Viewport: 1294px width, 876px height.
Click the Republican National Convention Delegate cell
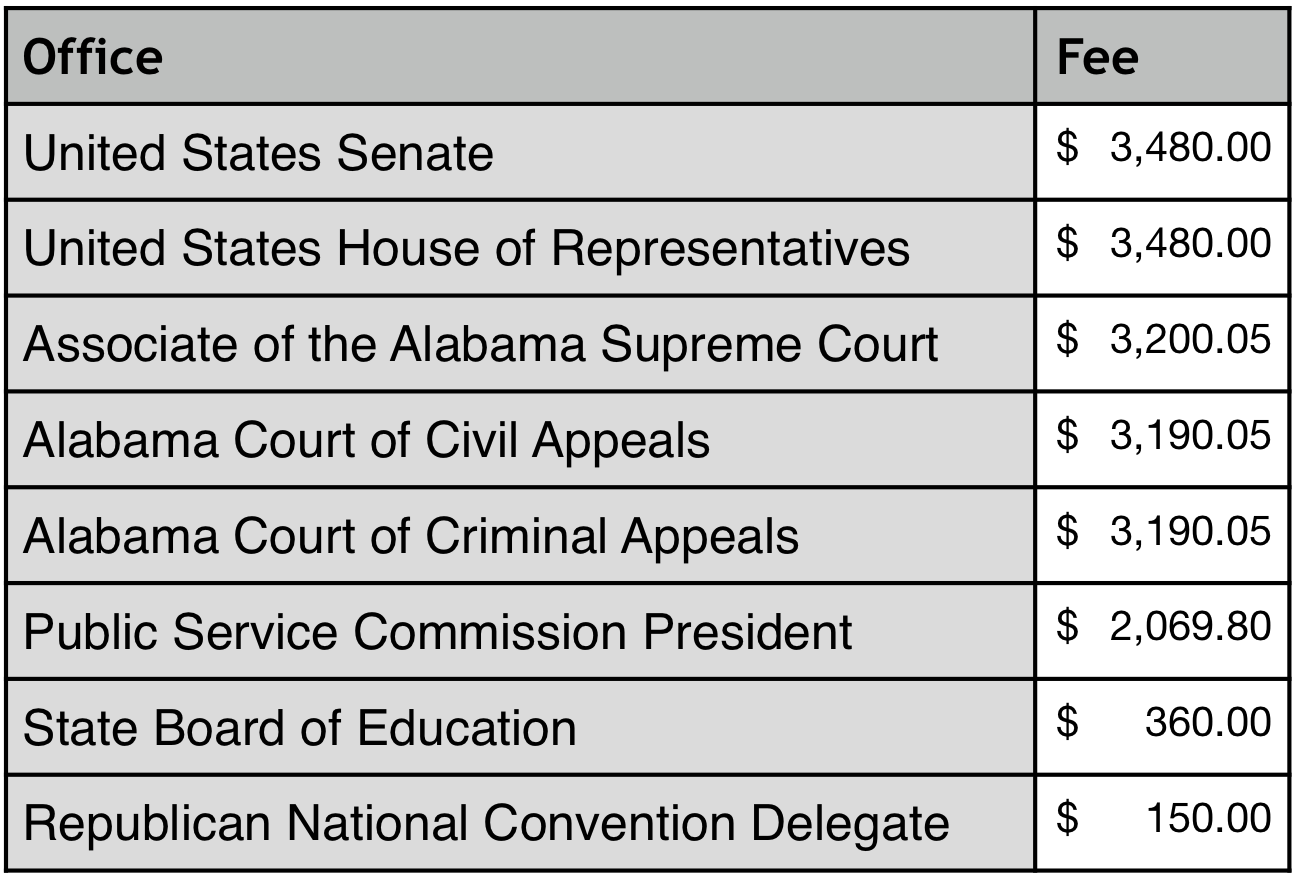point(485,824)
